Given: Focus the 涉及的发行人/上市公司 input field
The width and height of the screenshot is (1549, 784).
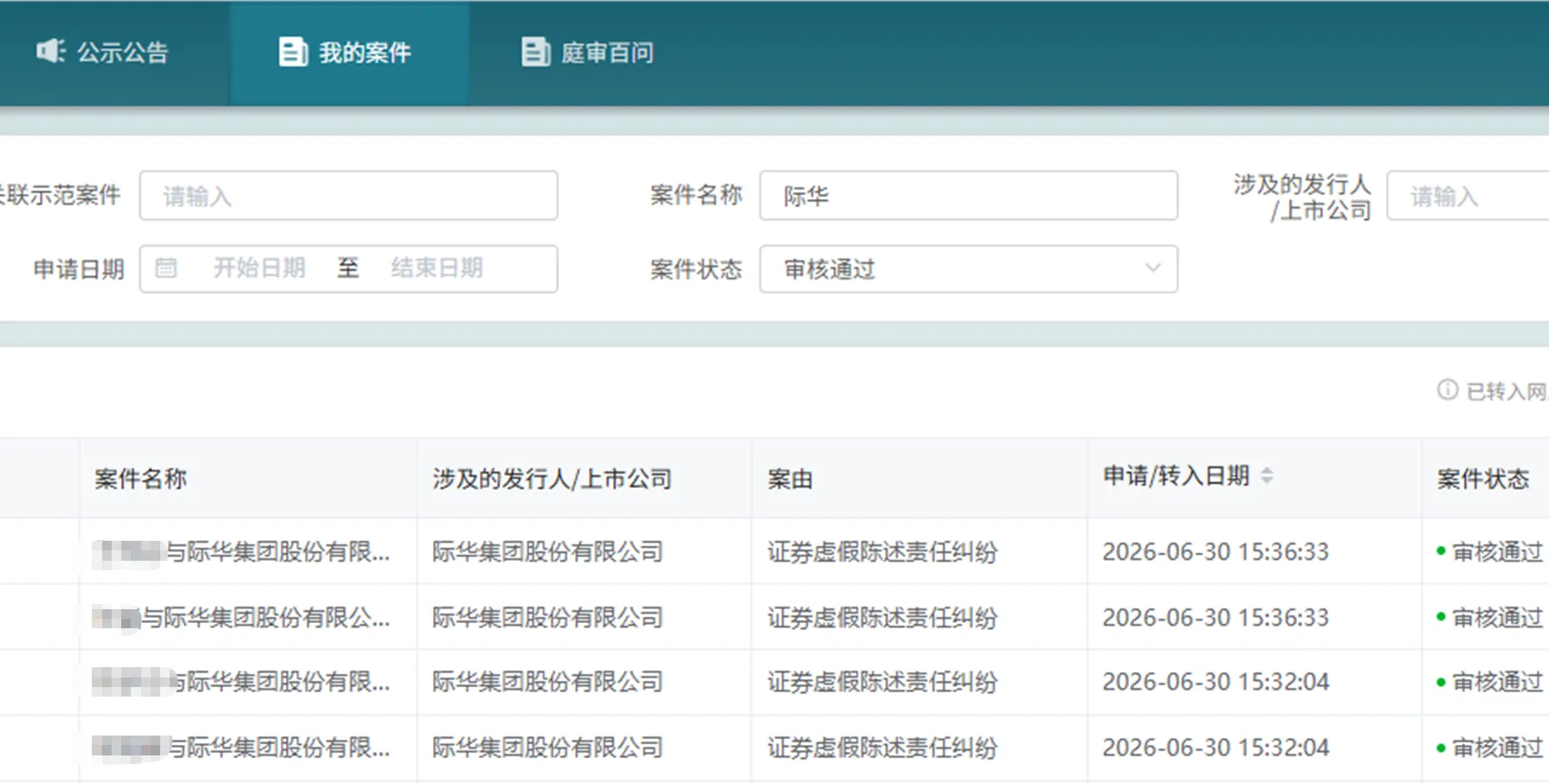Looking at the screenshot, I should [x=1468, y=196].
